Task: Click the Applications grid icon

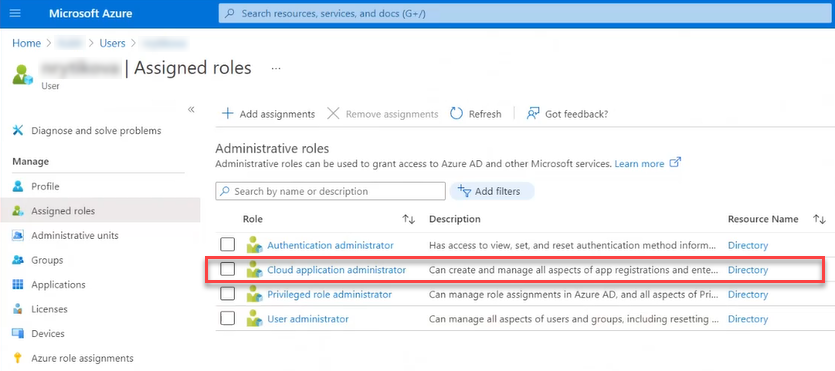Action: [x=18, y=284]
